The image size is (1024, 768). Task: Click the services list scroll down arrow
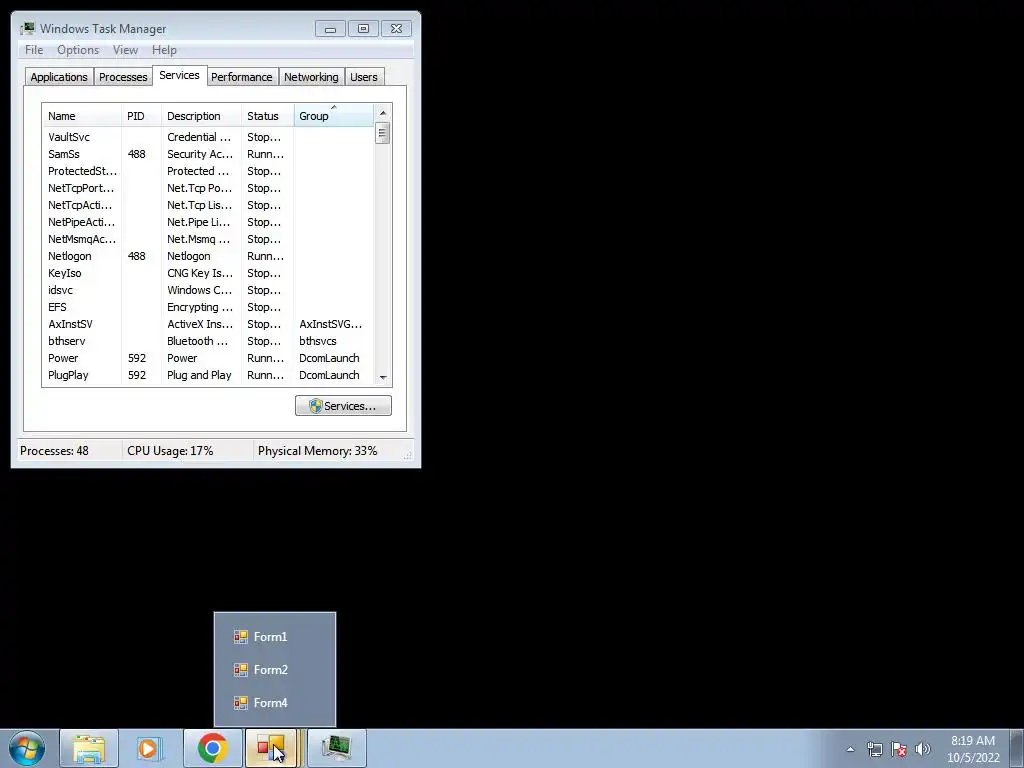[383, 377]
